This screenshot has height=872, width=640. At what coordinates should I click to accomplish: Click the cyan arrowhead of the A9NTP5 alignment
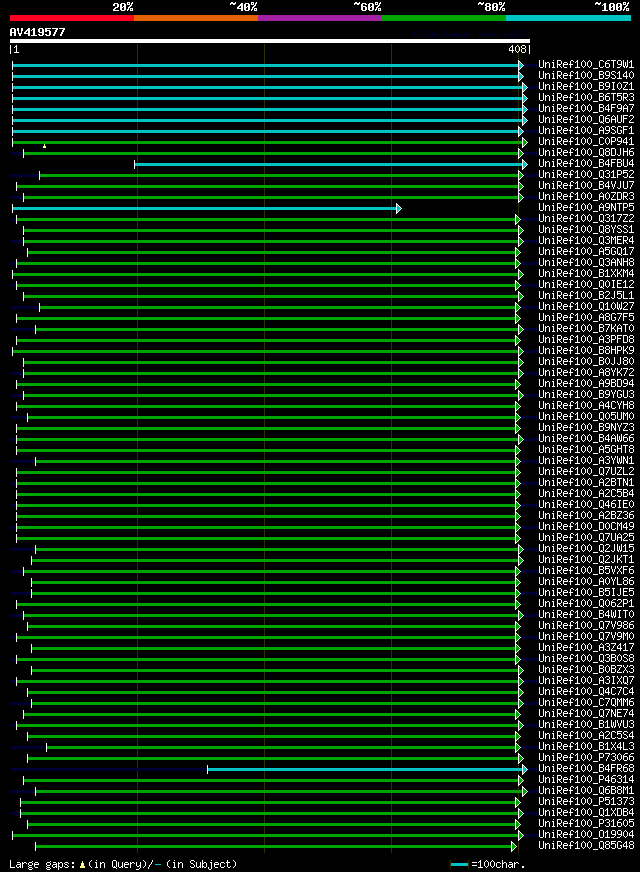pyautogui.click(x=399, y=209)
